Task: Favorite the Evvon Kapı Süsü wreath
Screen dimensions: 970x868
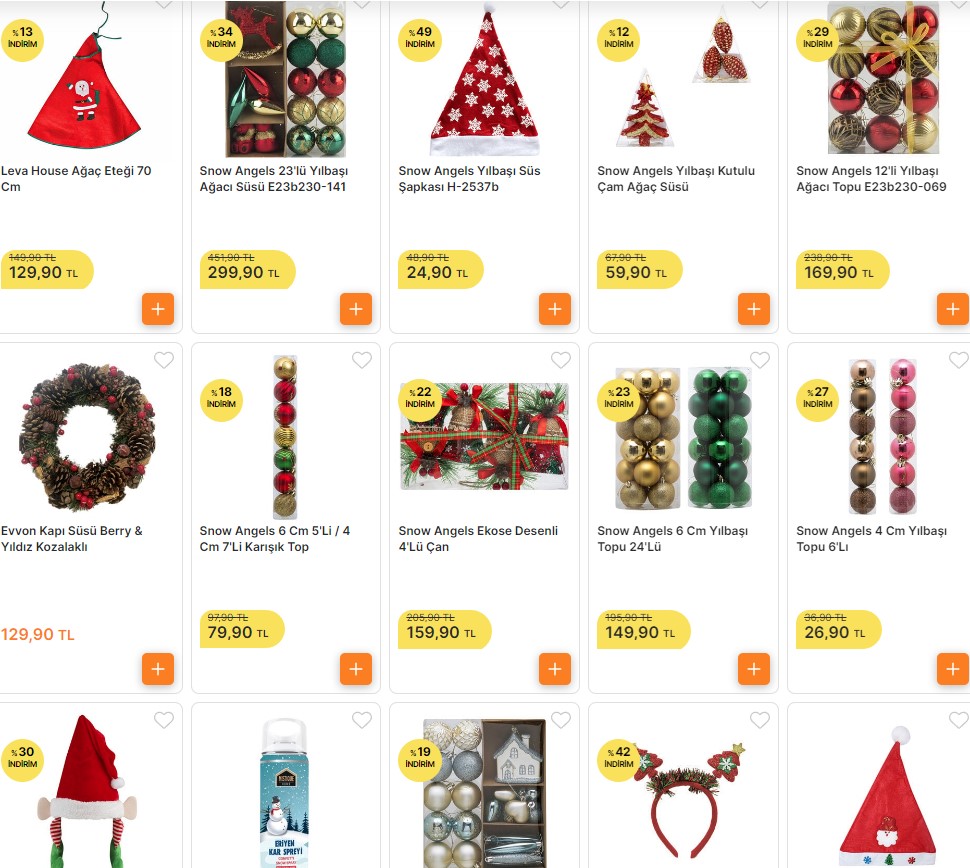Action: click(164, 360)
